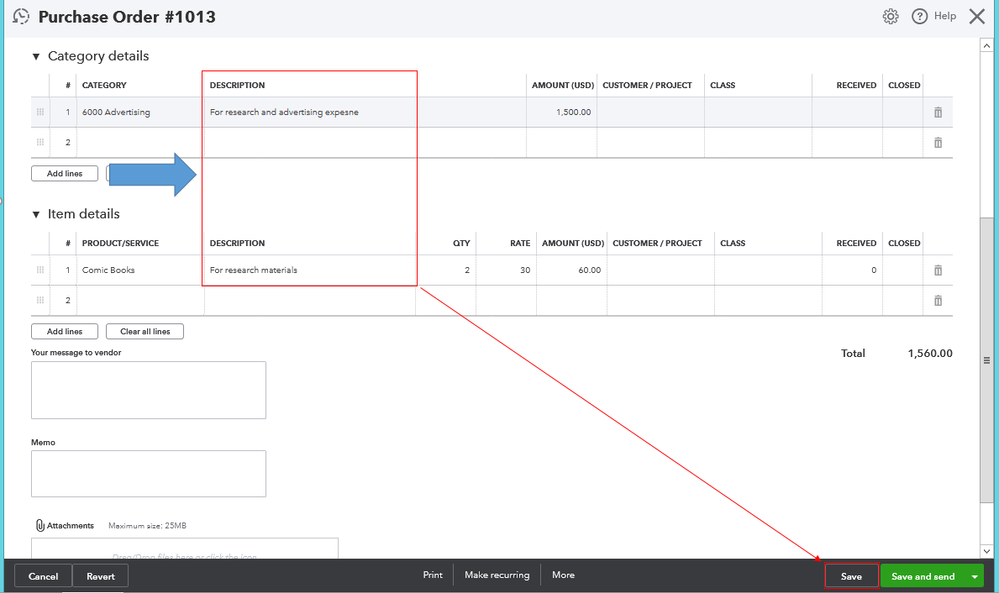
Task: Click Customer/Project cell for 6000 Advertising
Action: pyautogui.click(x=650, y=112)
